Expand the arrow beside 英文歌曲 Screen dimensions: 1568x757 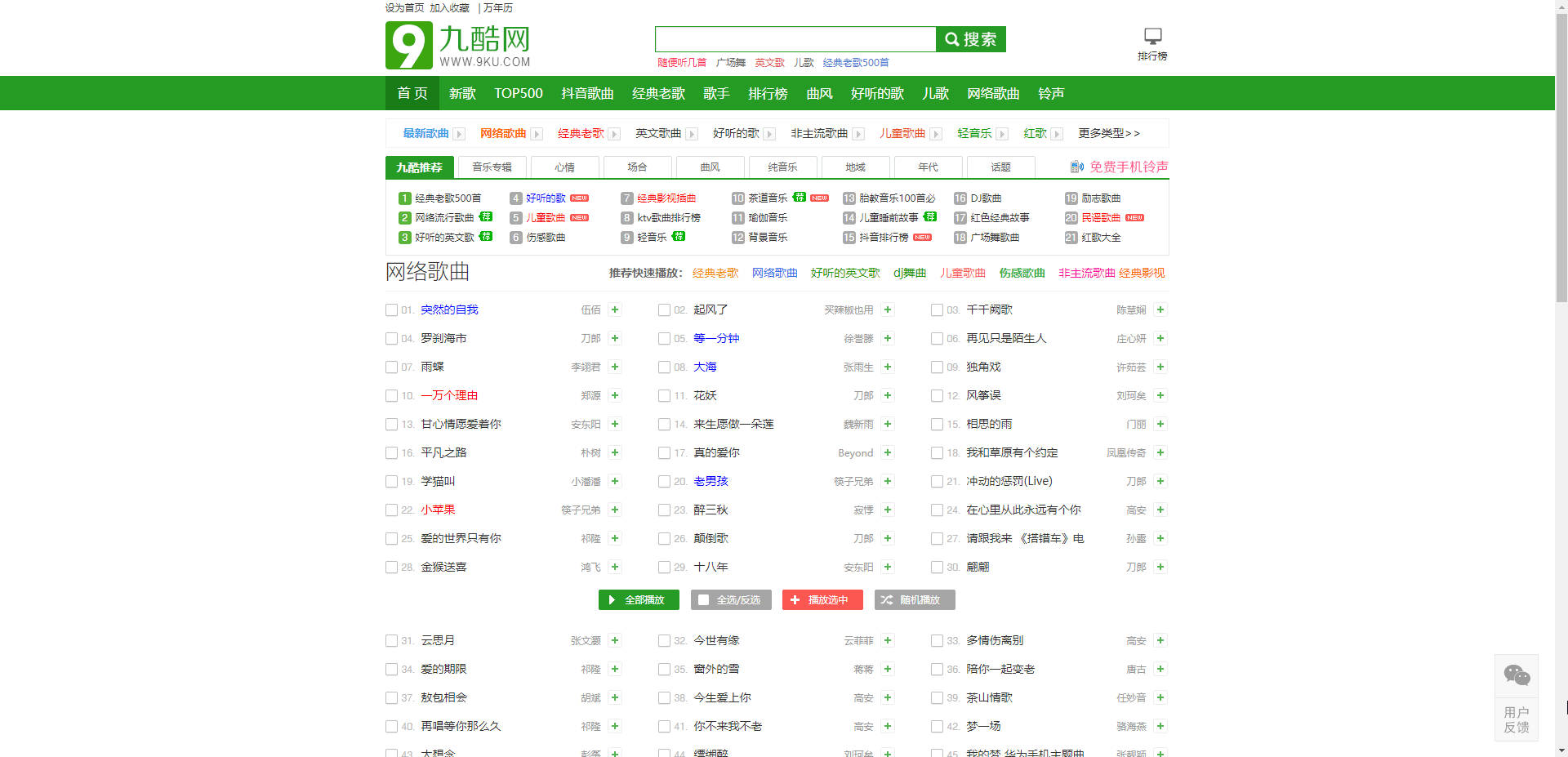tap(692, 134)
